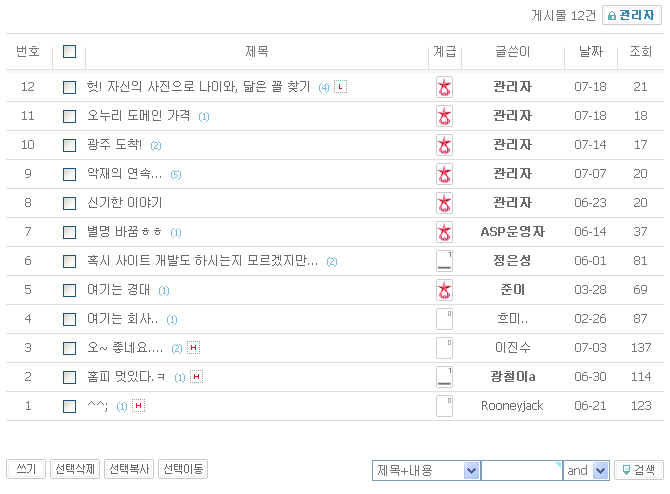670x494 pixels.
Task: Check the box for post 2
Action: (69, 377)
